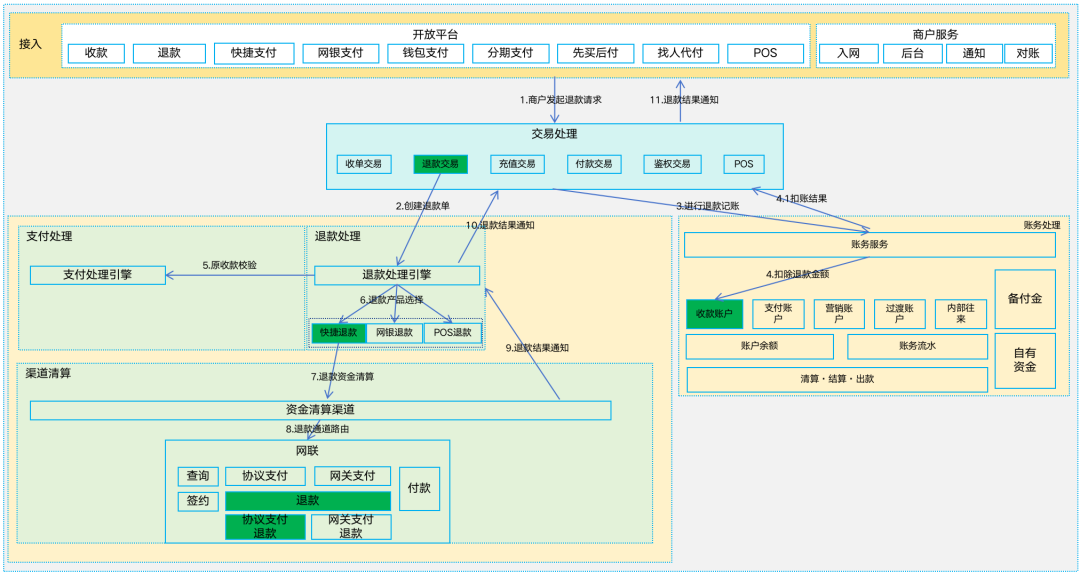Click the green 快捷退款 box
1080x574 pixels.
338,333
